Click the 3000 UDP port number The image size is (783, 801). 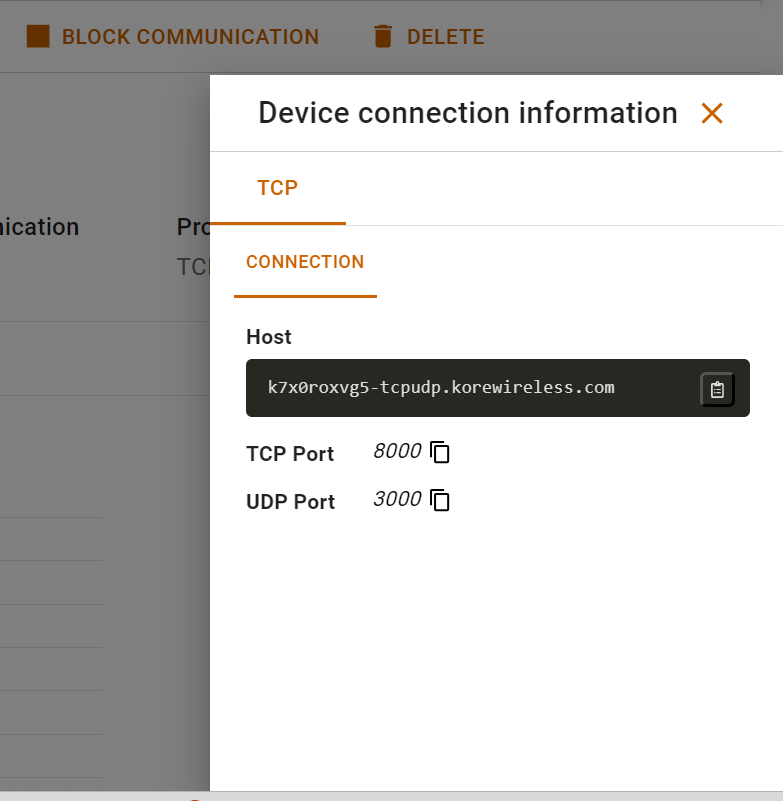[397, 499]
